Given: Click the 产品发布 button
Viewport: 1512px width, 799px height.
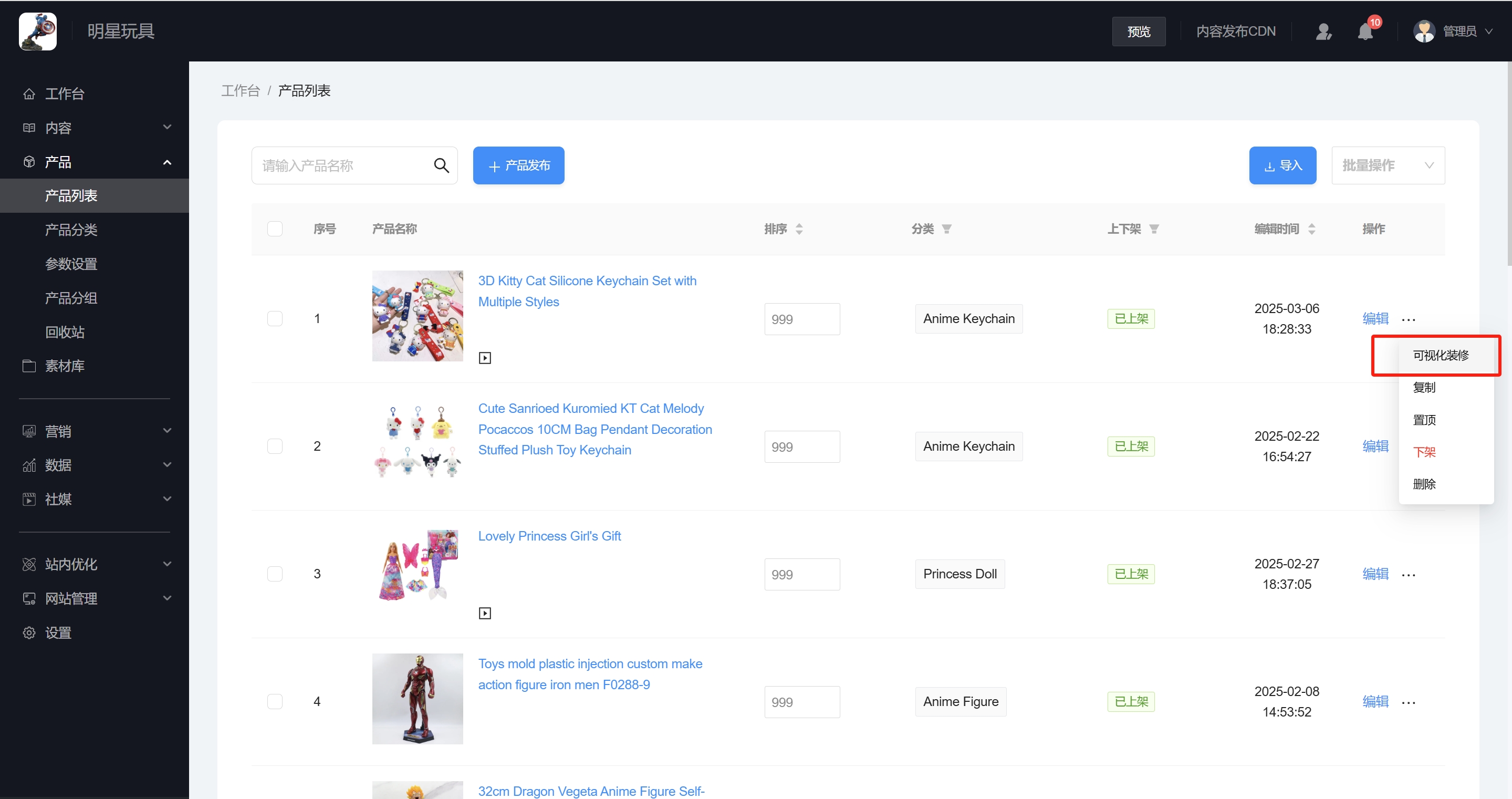Looking at the screenshot, I should click(x=518, y=165).
